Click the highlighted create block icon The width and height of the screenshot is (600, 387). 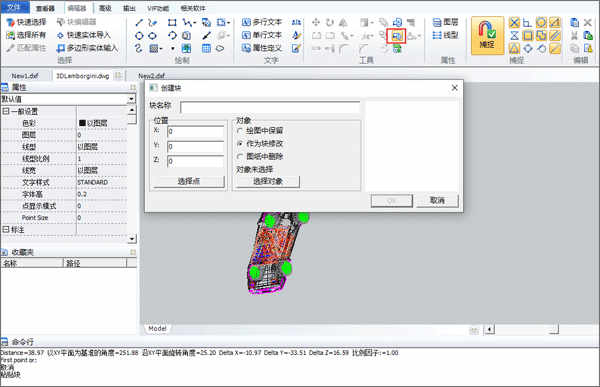coord(396,36)
